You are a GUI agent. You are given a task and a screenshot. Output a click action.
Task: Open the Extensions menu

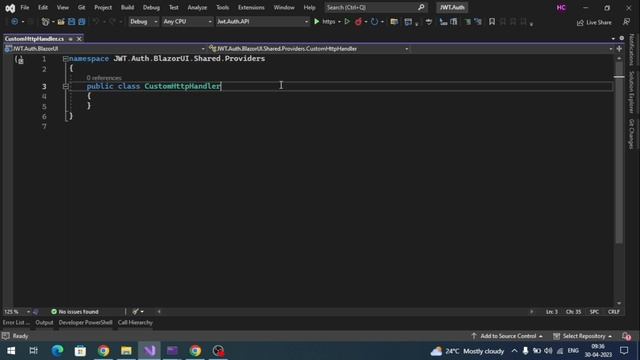(x=251, y=7)
